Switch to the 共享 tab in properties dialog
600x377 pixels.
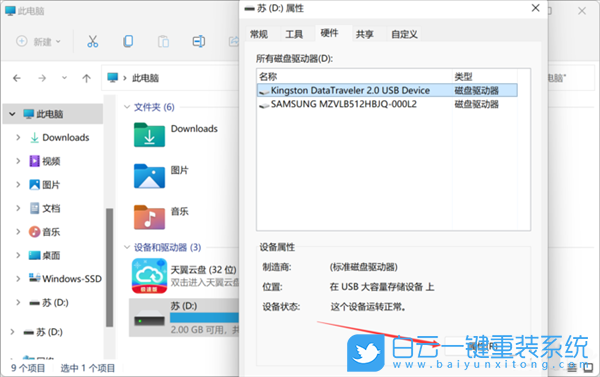coord(365,34)
